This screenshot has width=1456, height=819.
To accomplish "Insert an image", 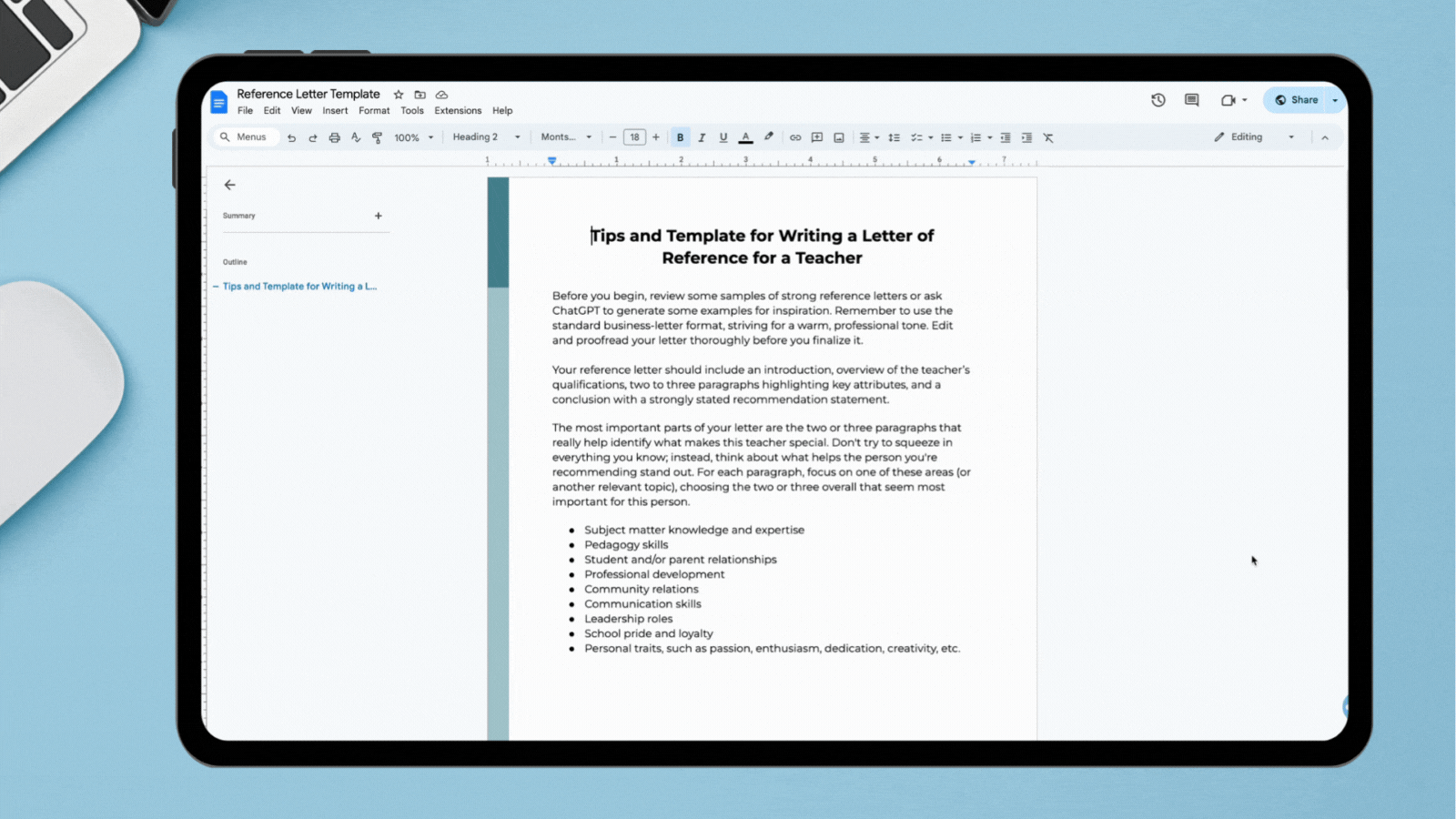I will click(839, 137).
